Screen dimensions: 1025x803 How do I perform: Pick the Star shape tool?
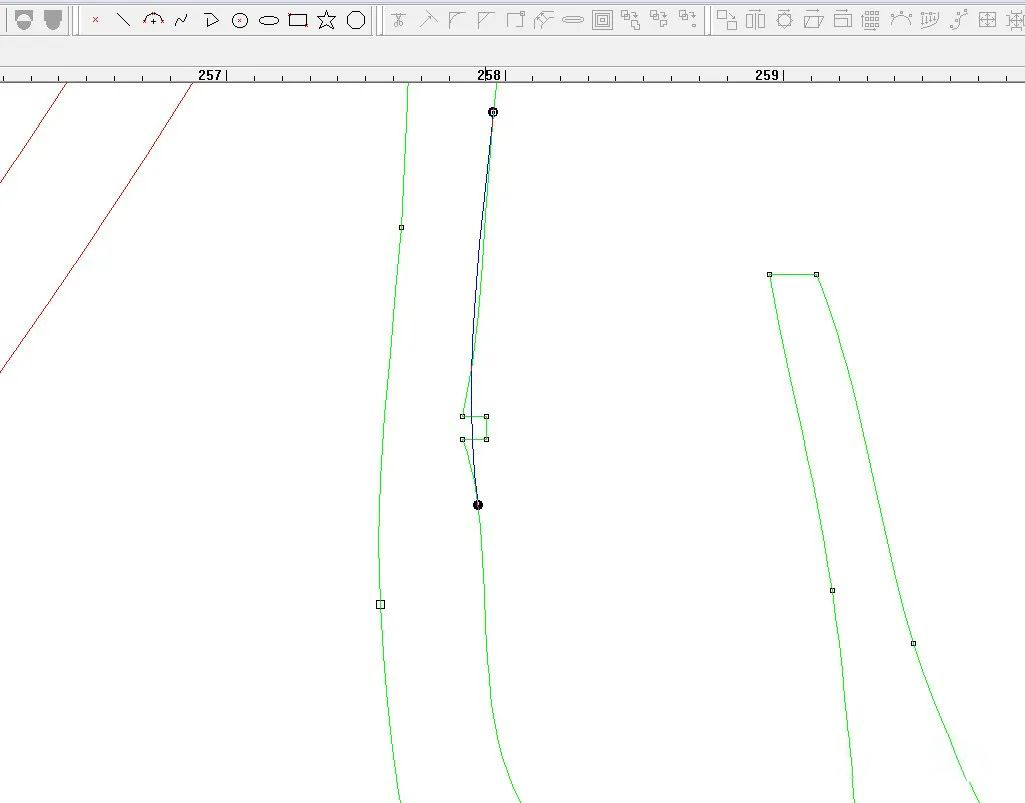click(327, 20)
